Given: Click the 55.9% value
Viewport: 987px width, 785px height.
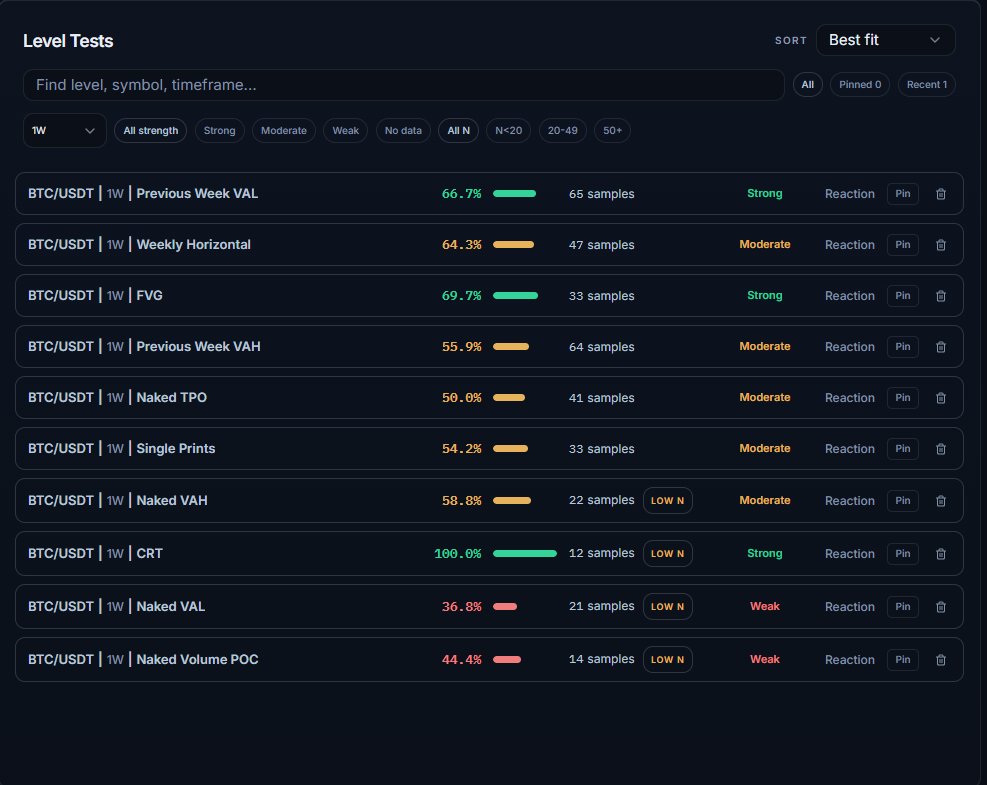Looking at the screenshot, I should click(x=461, y=347).
